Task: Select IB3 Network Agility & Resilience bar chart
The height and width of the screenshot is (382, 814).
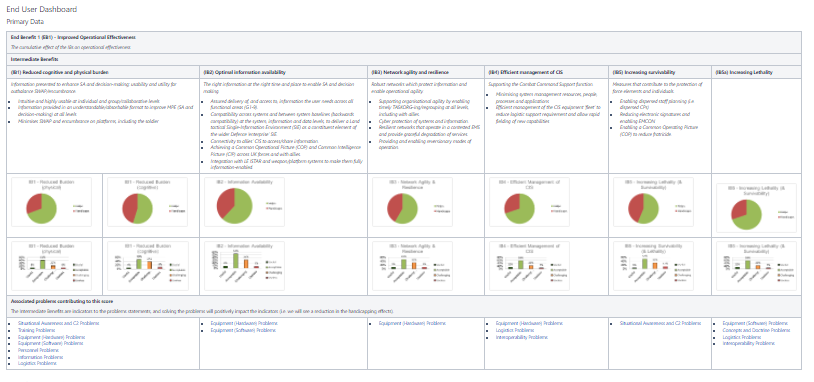Action: (412, 265)
